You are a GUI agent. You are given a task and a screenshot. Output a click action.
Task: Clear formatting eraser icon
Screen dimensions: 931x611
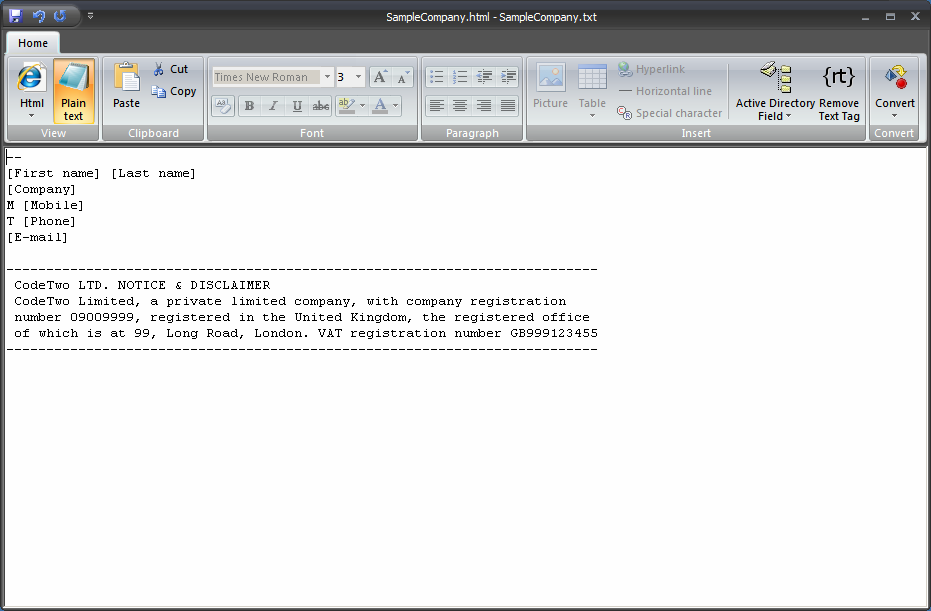(x=223, y=106)
